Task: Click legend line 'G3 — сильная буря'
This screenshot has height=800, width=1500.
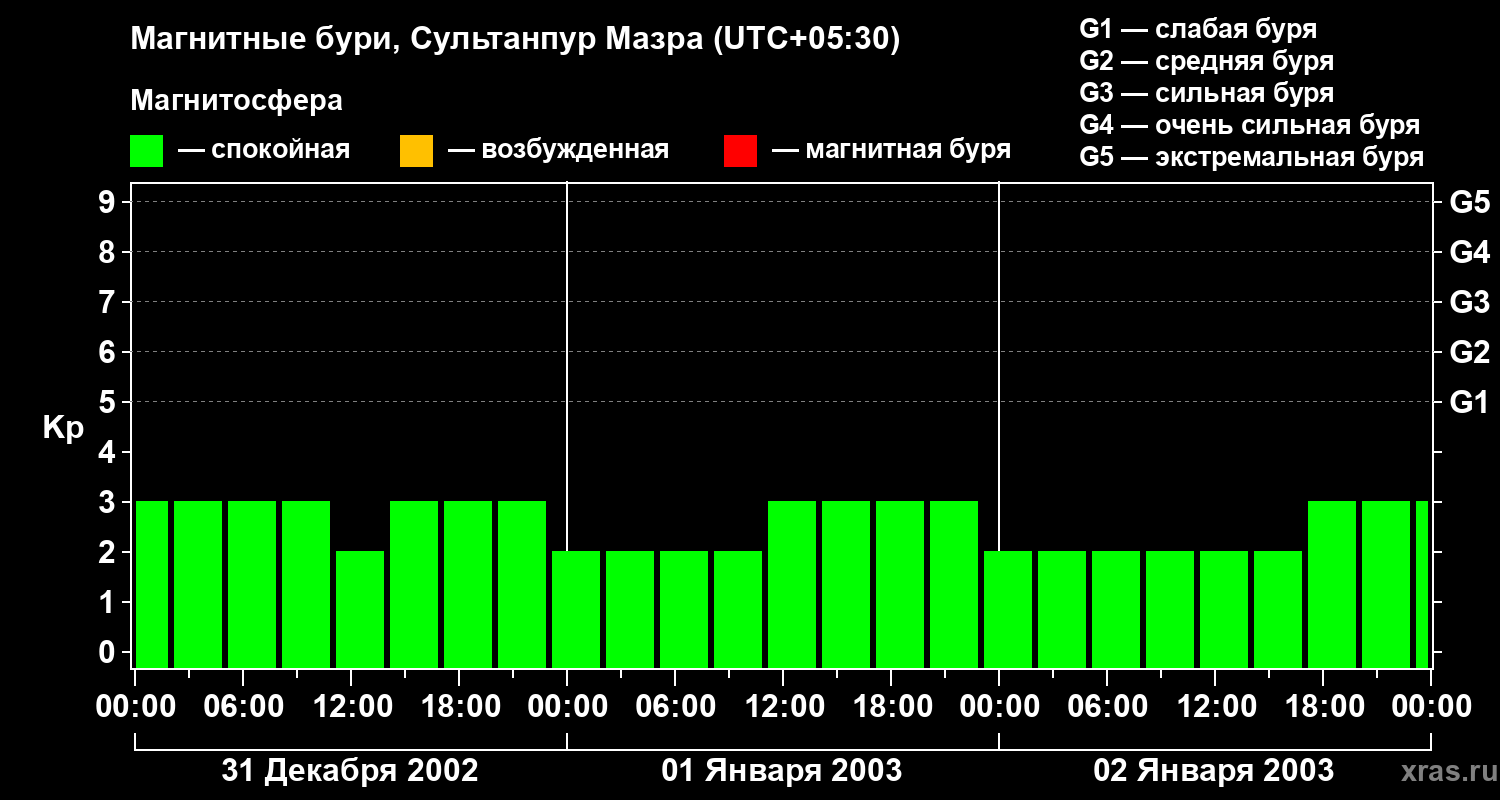Action: coord(1207,93)
